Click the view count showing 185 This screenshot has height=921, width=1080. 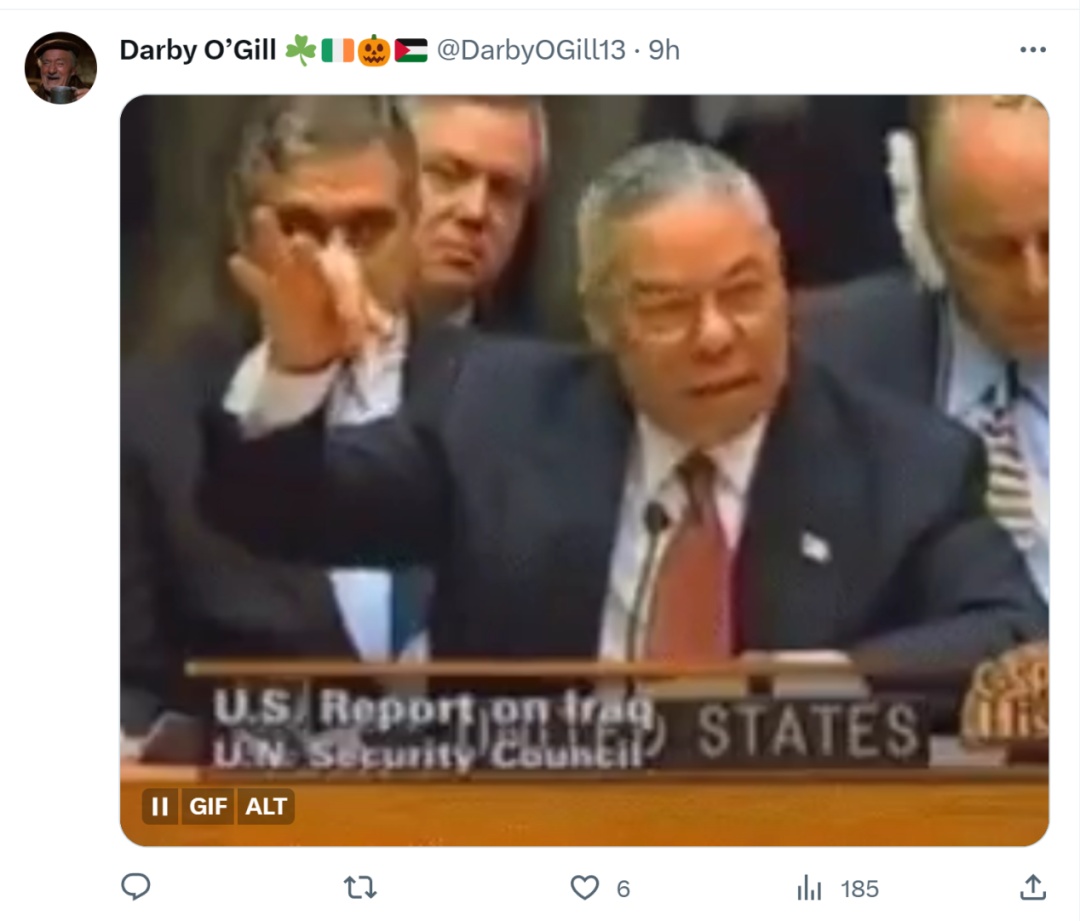click(860, 889)
